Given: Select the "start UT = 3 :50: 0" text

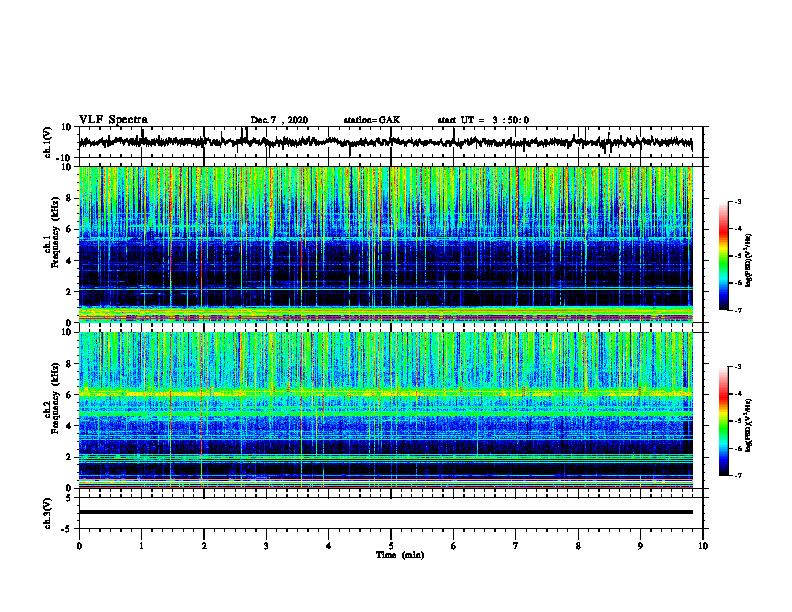Looking at the screenshot, I should [483, 120].
